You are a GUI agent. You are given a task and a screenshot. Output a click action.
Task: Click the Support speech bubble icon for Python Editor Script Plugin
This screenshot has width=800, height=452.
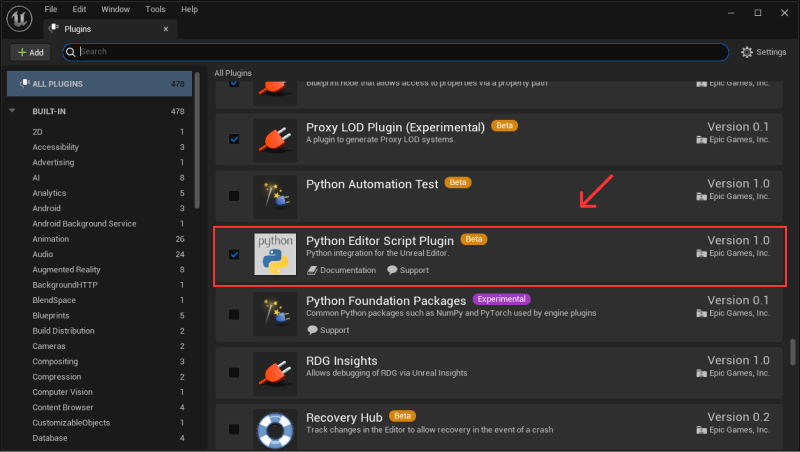[392, 270]
